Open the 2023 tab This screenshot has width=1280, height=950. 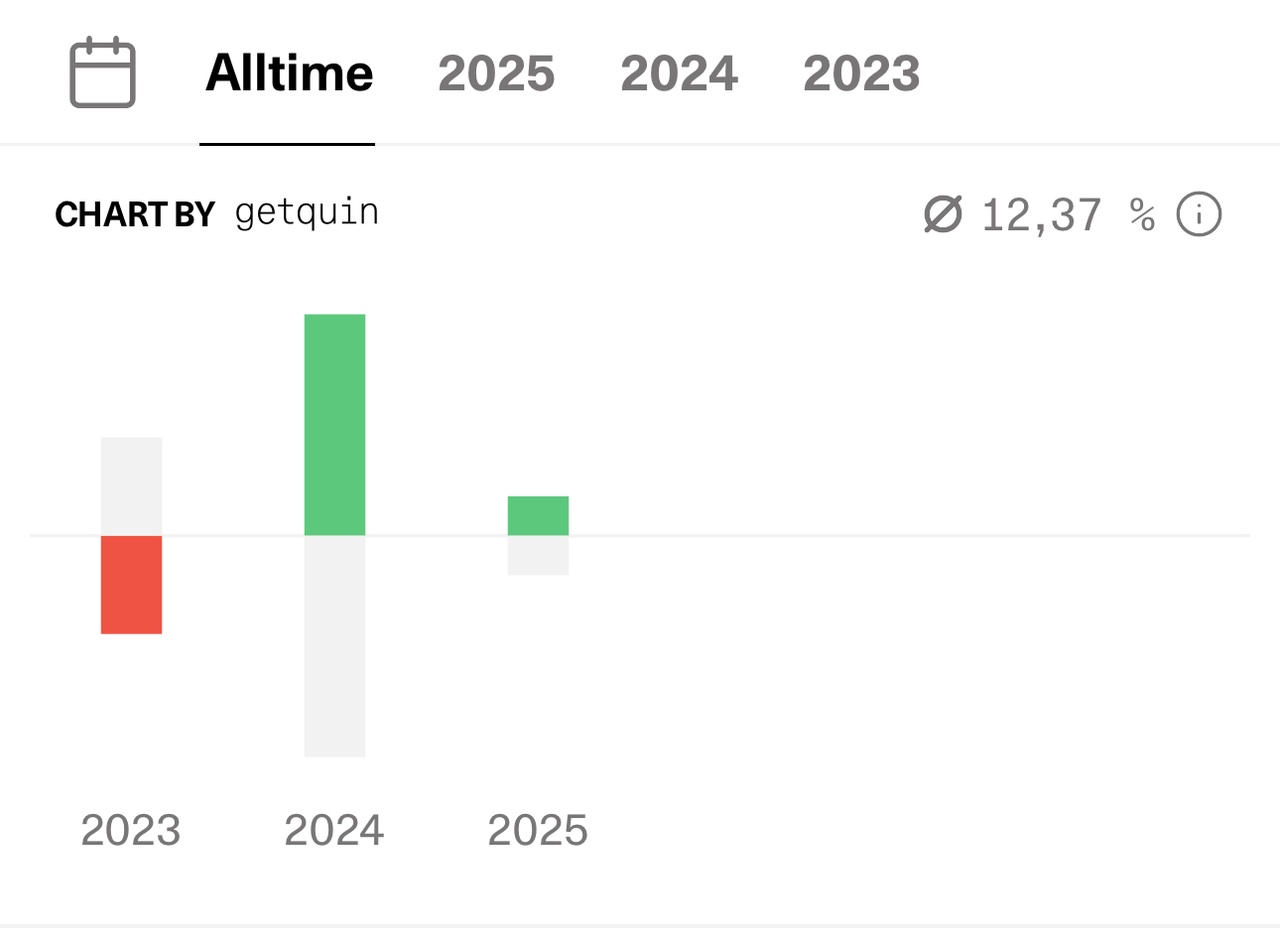click(x=861, y=73)
